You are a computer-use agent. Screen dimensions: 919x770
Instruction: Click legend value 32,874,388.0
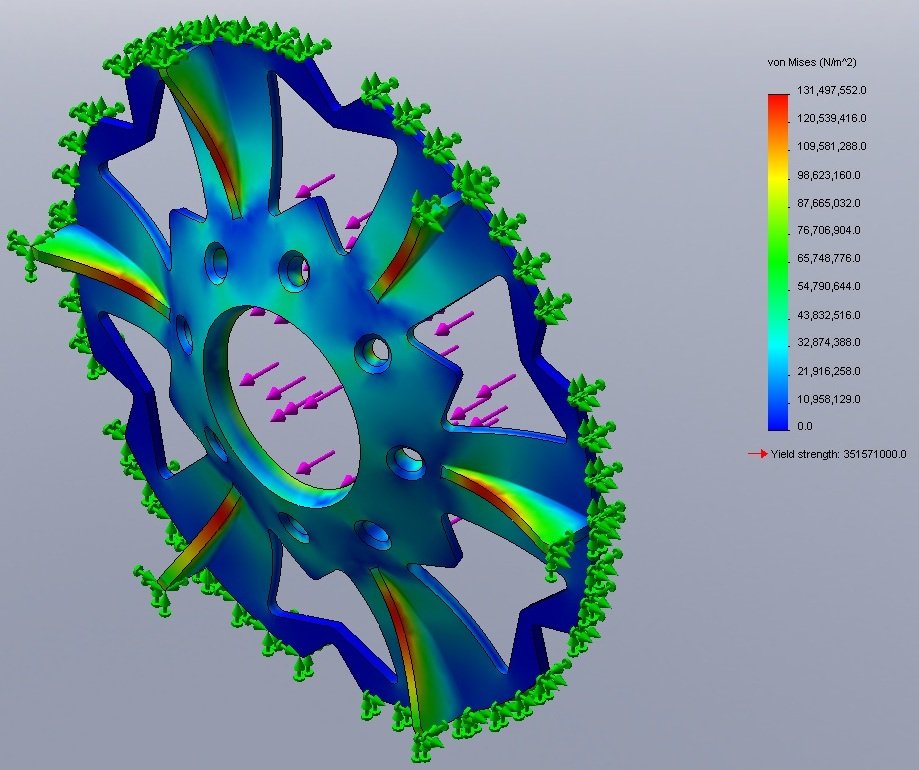tap(829, 342)
